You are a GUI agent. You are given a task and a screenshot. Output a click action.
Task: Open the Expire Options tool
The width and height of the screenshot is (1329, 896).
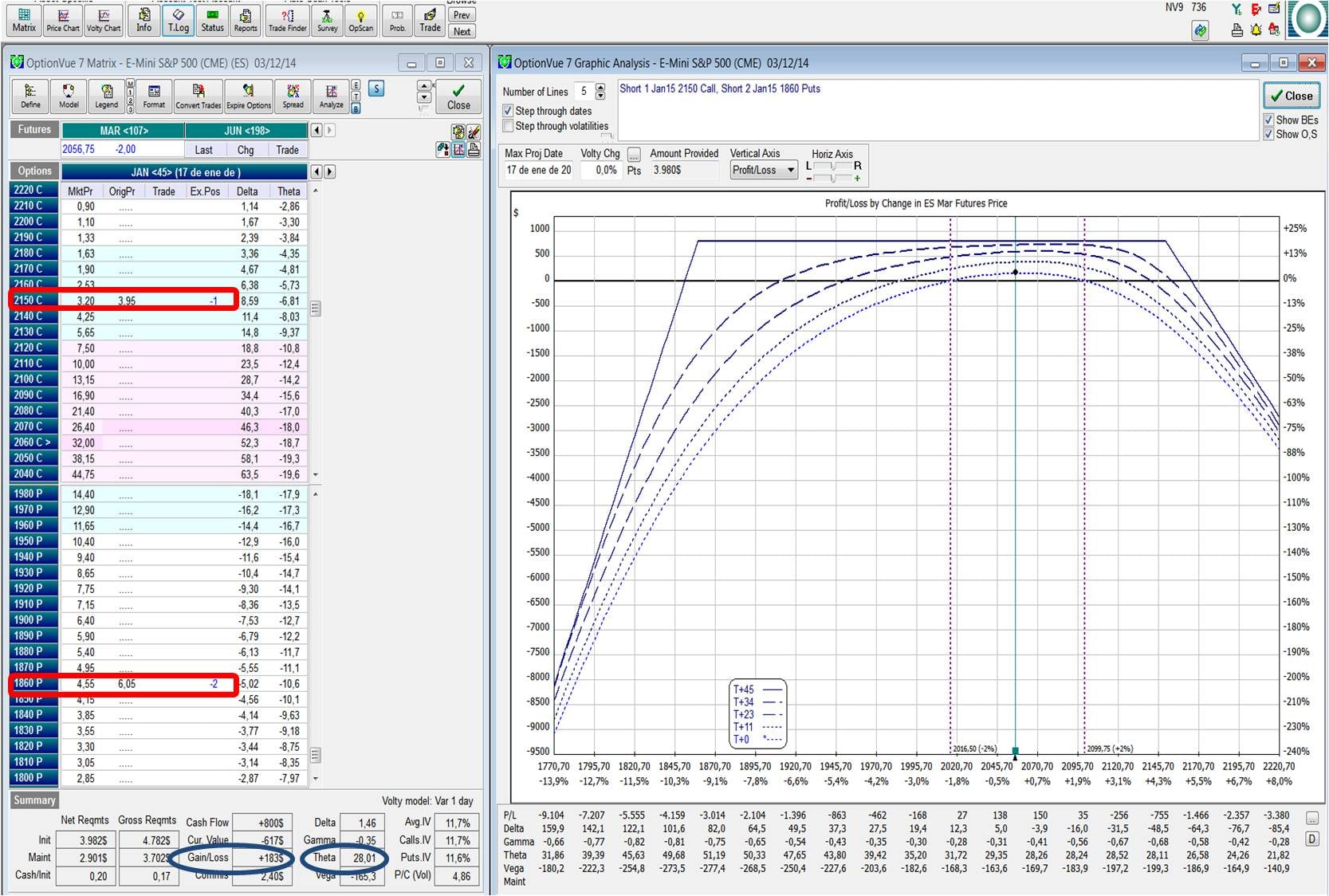(x=248, y=96)
